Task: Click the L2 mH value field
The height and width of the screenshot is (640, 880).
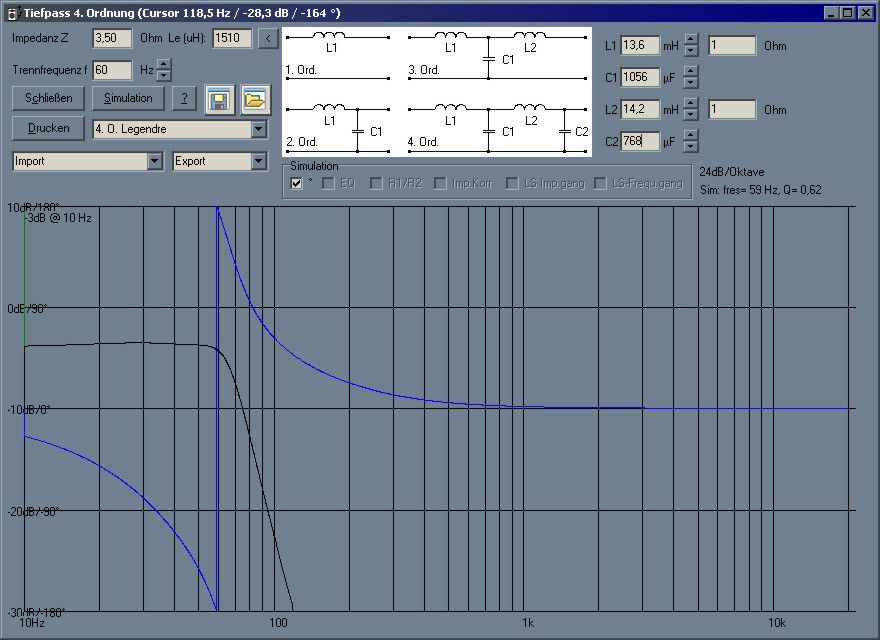Action: coord(640,109)
